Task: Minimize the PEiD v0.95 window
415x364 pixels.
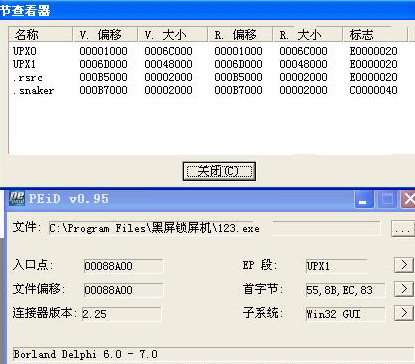Action: (364, 199)
